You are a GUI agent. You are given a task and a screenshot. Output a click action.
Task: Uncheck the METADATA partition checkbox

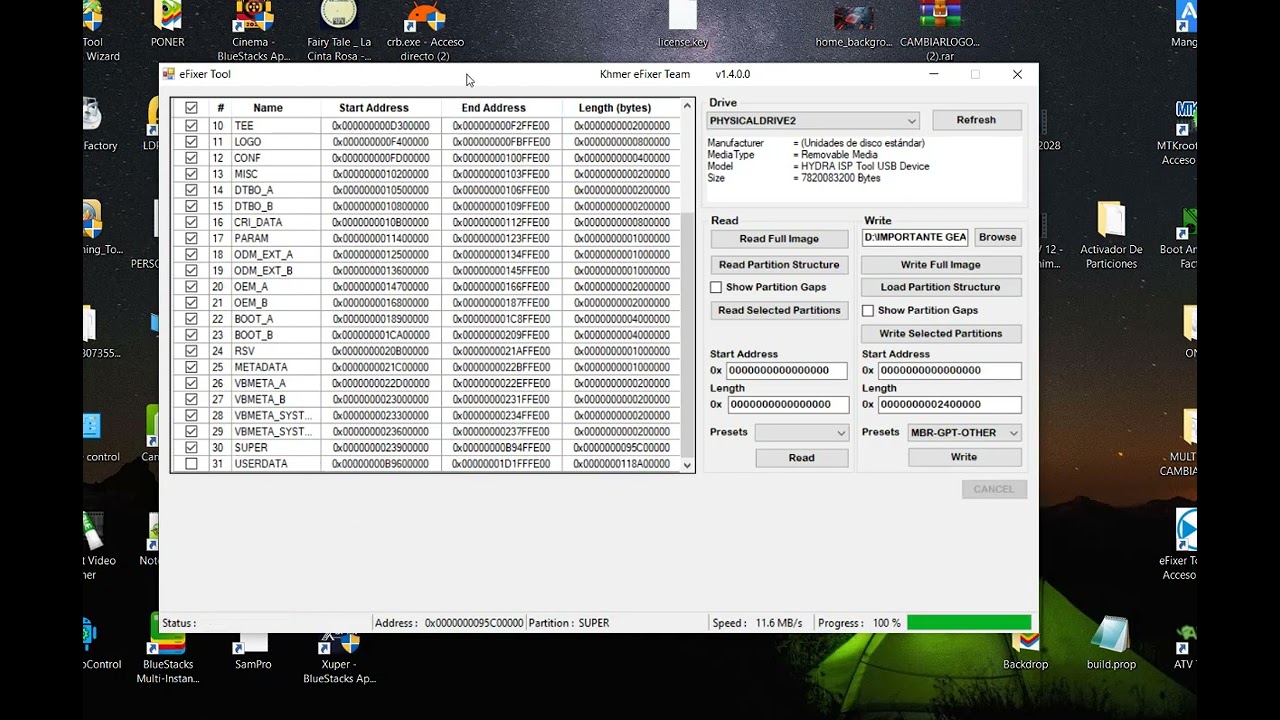click(191, 367)
